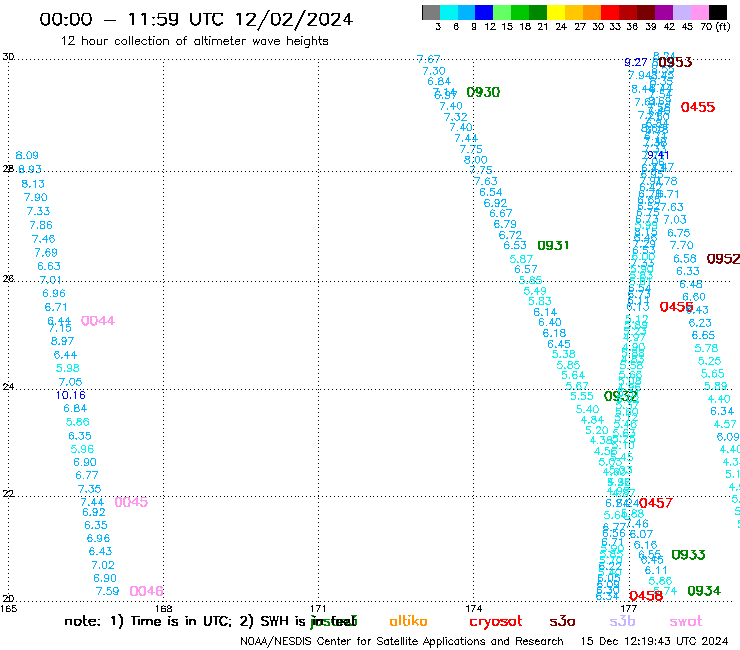Select the 8.00 wave height value
This screenshot has width=740, height=650.
coord(475,160)
